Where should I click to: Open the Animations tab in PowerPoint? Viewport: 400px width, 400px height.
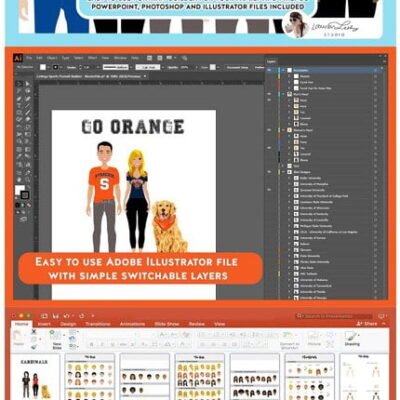click(132, 324)
